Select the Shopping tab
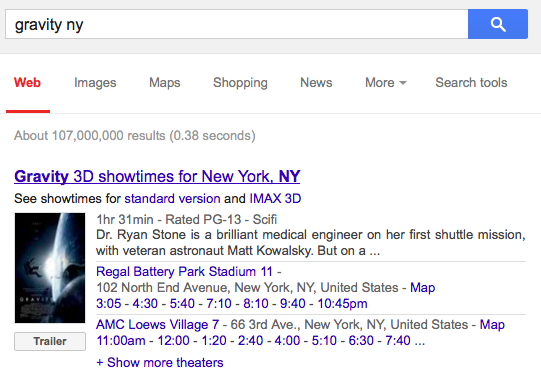The height and width of the screenshot is (382, 541). [240, 83]
